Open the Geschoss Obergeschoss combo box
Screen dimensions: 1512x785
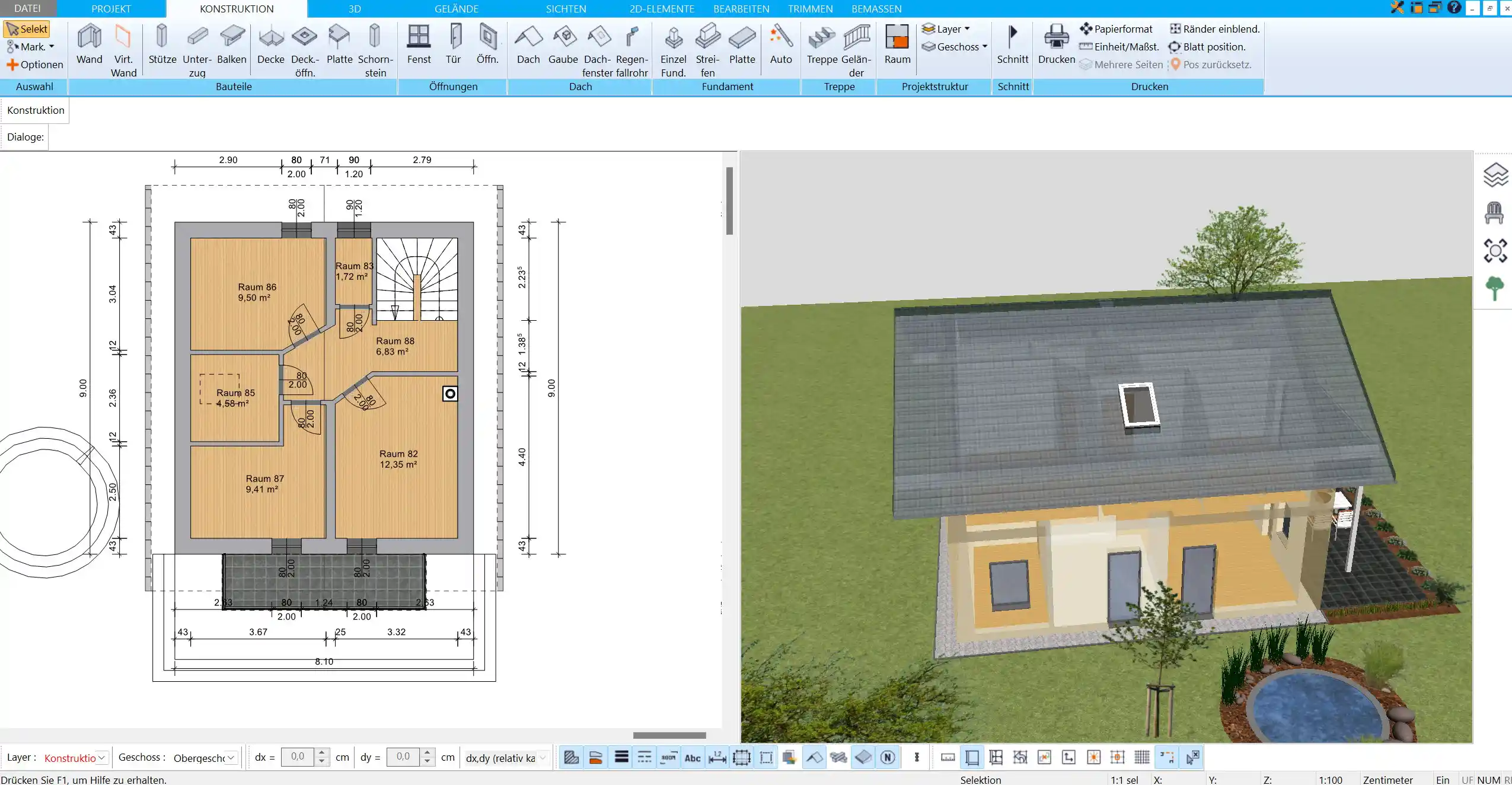[x=205, y=758]
